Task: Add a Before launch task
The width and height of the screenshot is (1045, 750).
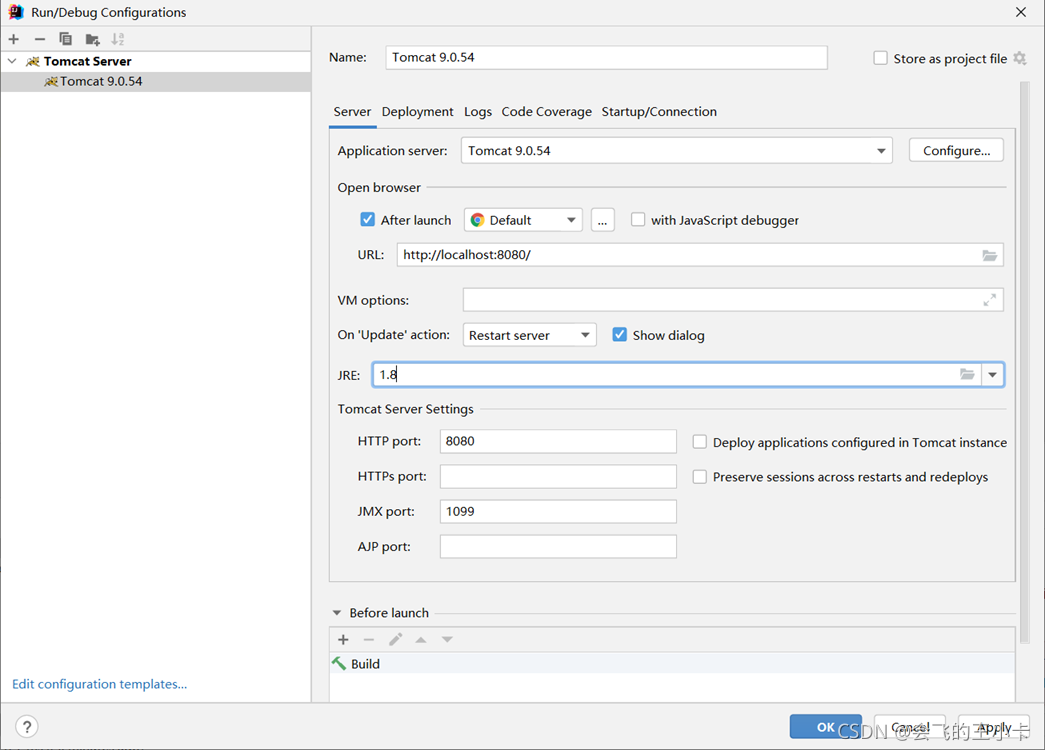Action: pos(343,640)
